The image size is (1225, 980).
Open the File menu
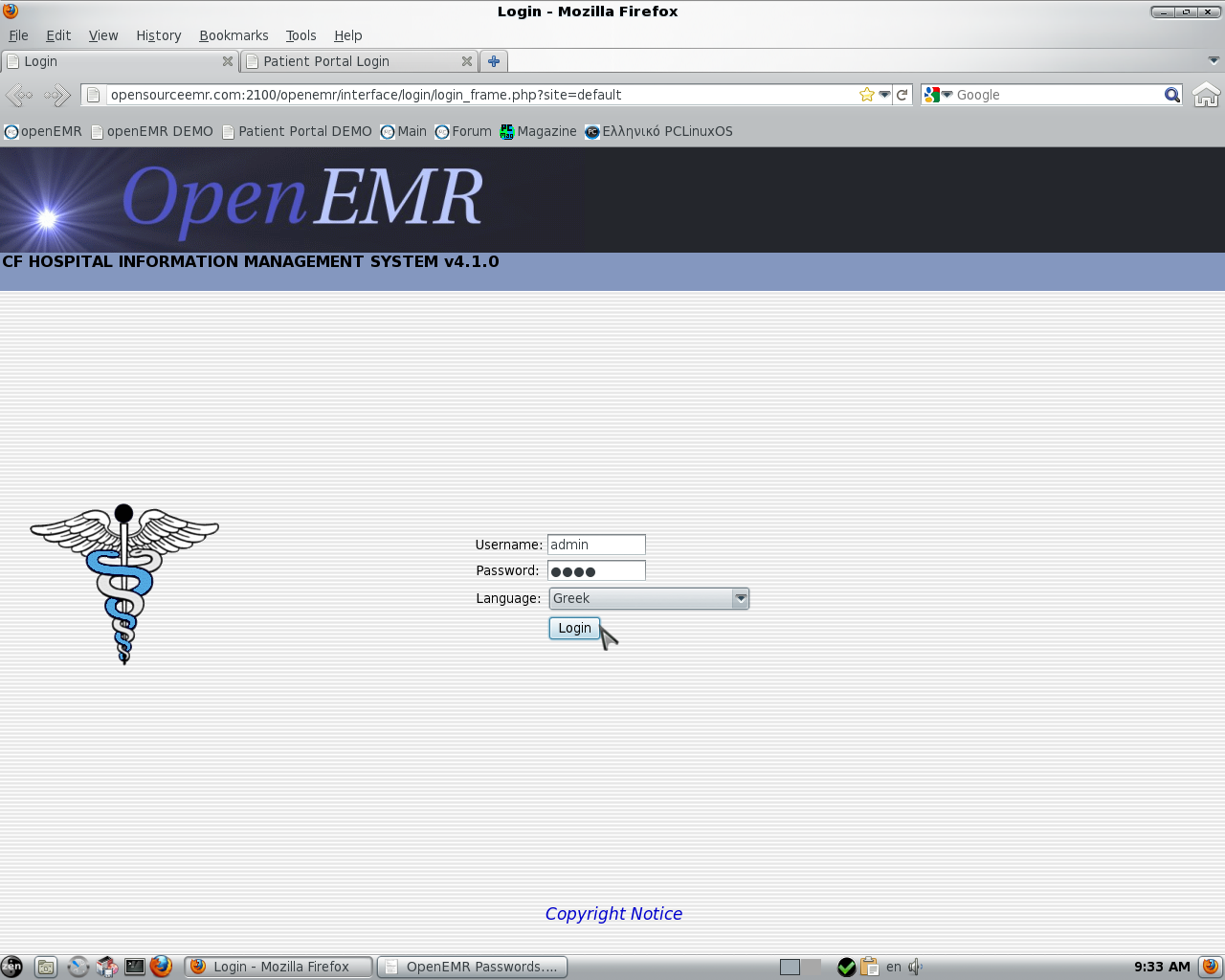tap(18, 35)
